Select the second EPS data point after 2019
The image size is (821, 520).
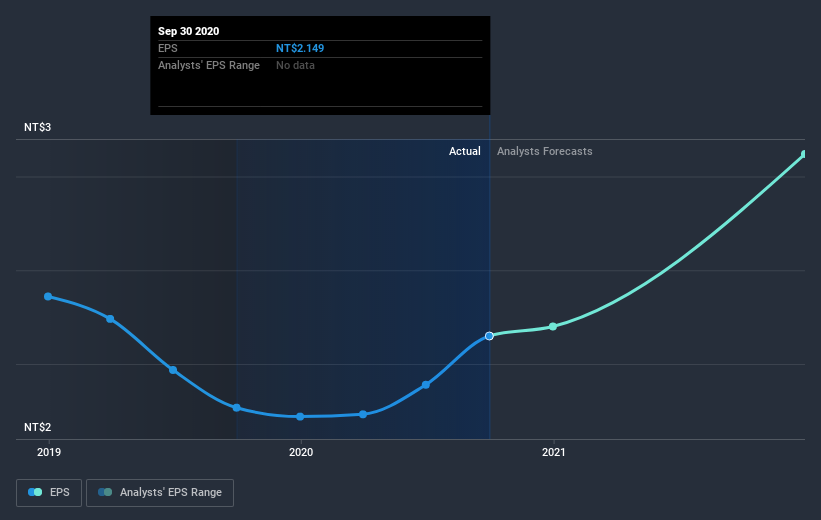[110, 319]
